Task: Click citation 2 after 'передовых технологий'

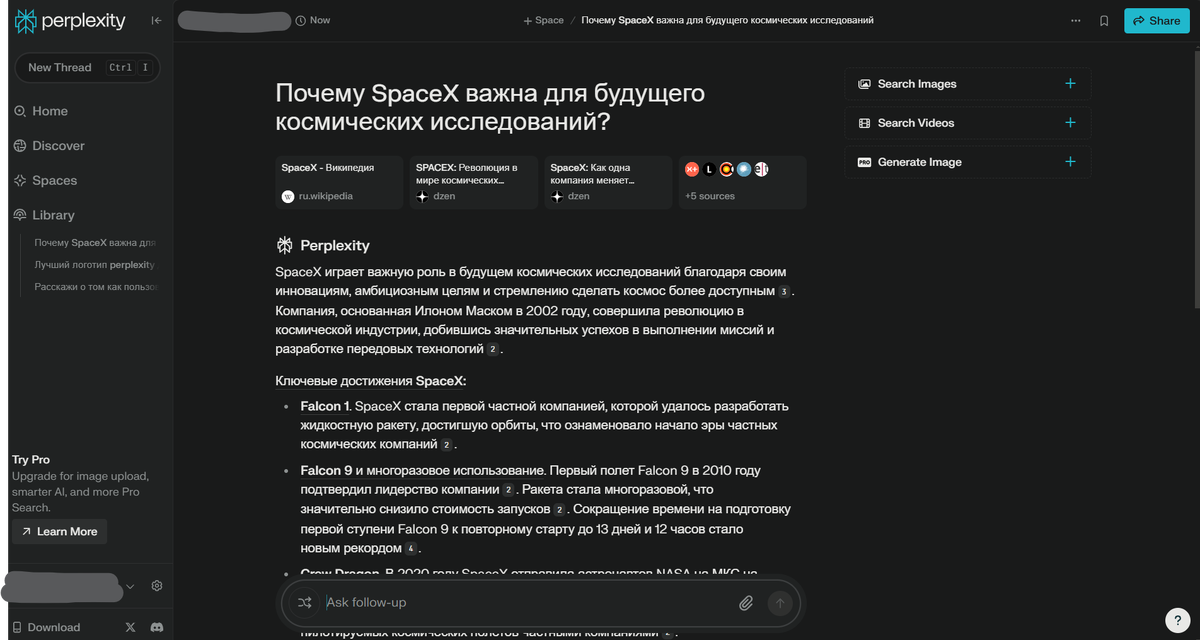Action: 492,350
